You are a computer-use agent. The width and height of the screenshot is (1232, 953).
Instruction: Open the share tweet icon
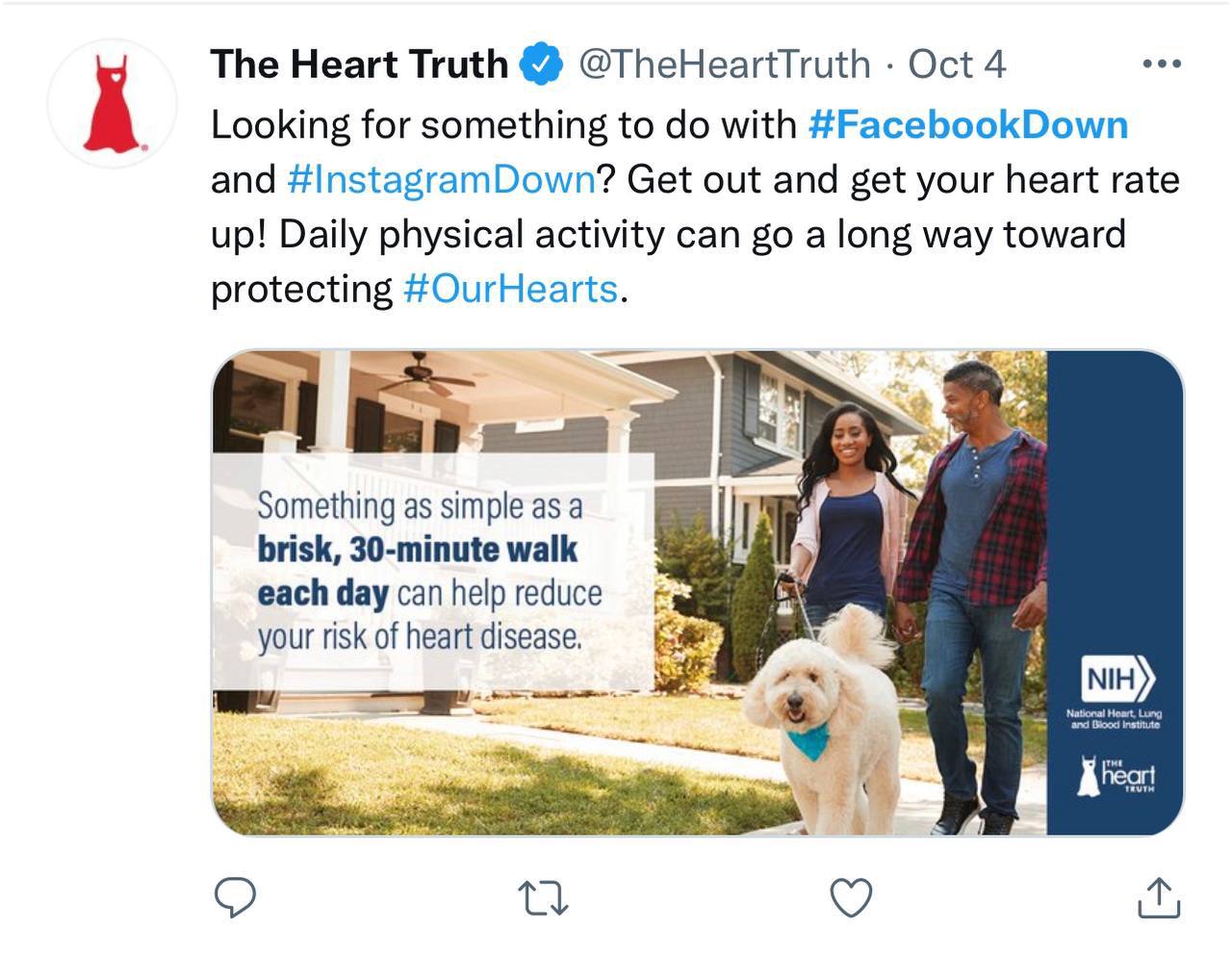(x=1159, y=896)
